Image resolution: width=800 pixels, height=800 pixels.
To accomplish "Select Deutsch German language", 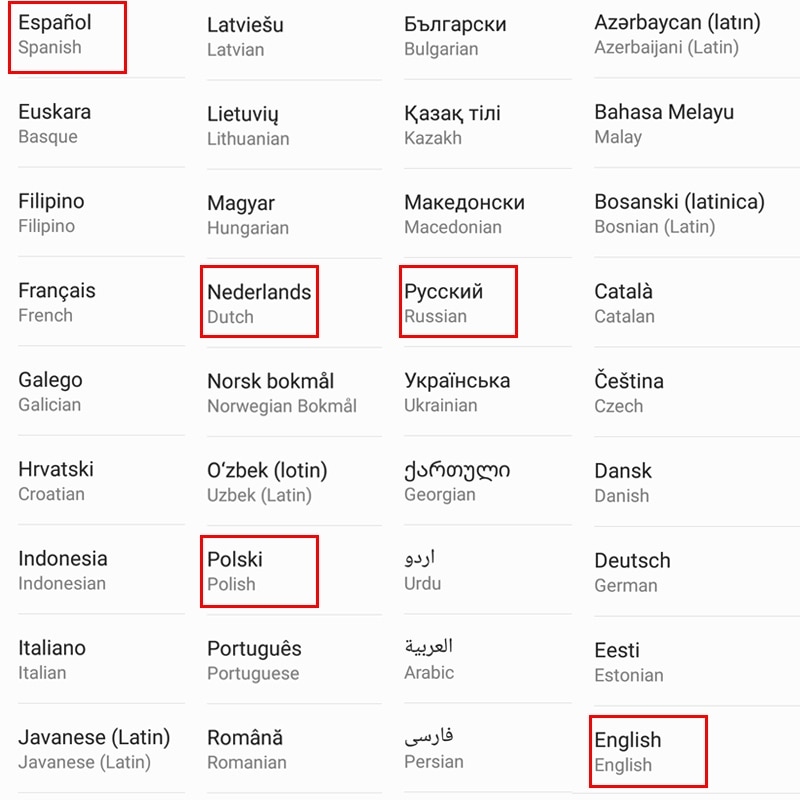I will tap(696, 572).
